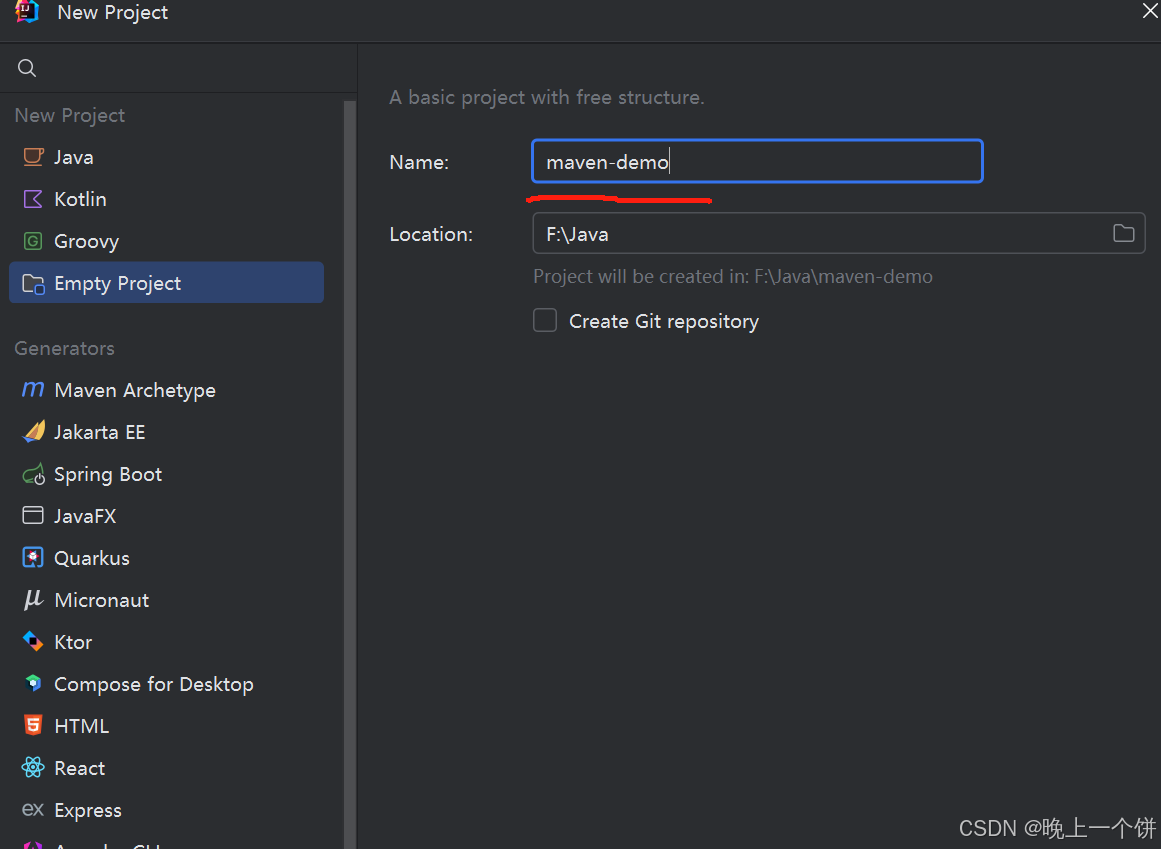Choose Micronaut generator
Screen dimensions: 1161x849
167,600
